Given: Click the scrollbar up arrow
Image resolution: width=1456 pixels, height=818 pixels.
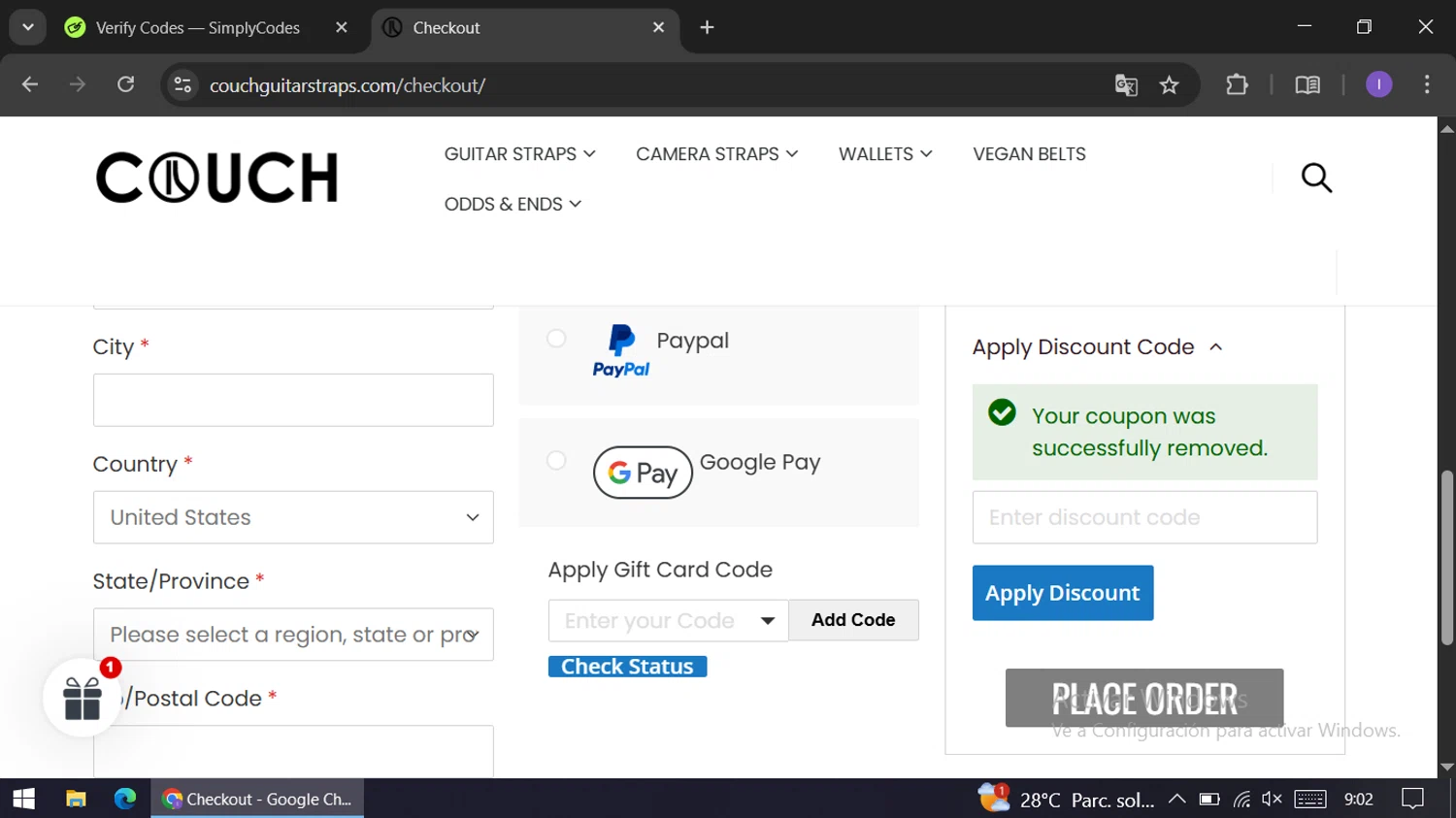Looking at the screenshot, I should [x=1447, y=128].
